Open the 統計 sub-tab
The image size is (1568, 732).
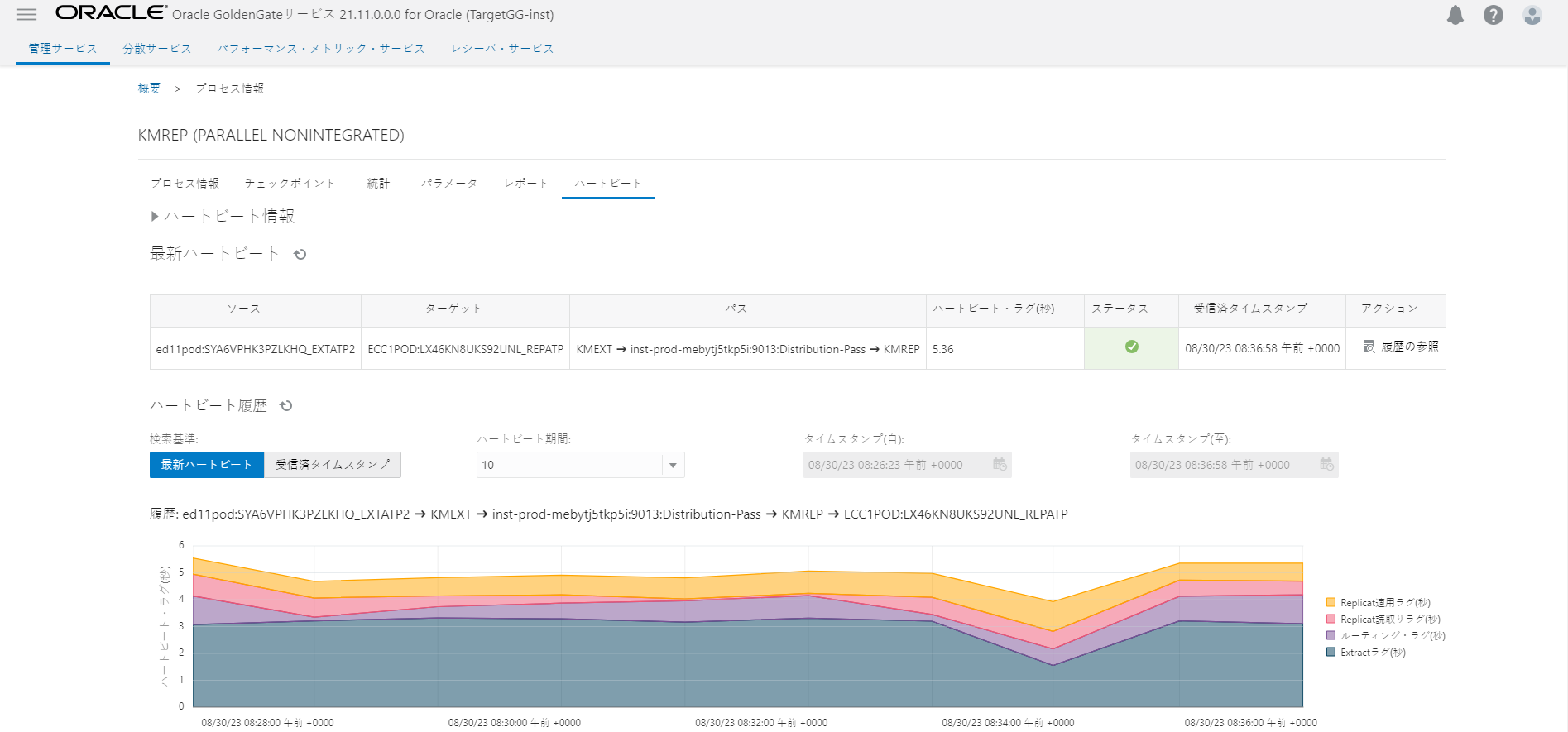(x=378, y=184)
